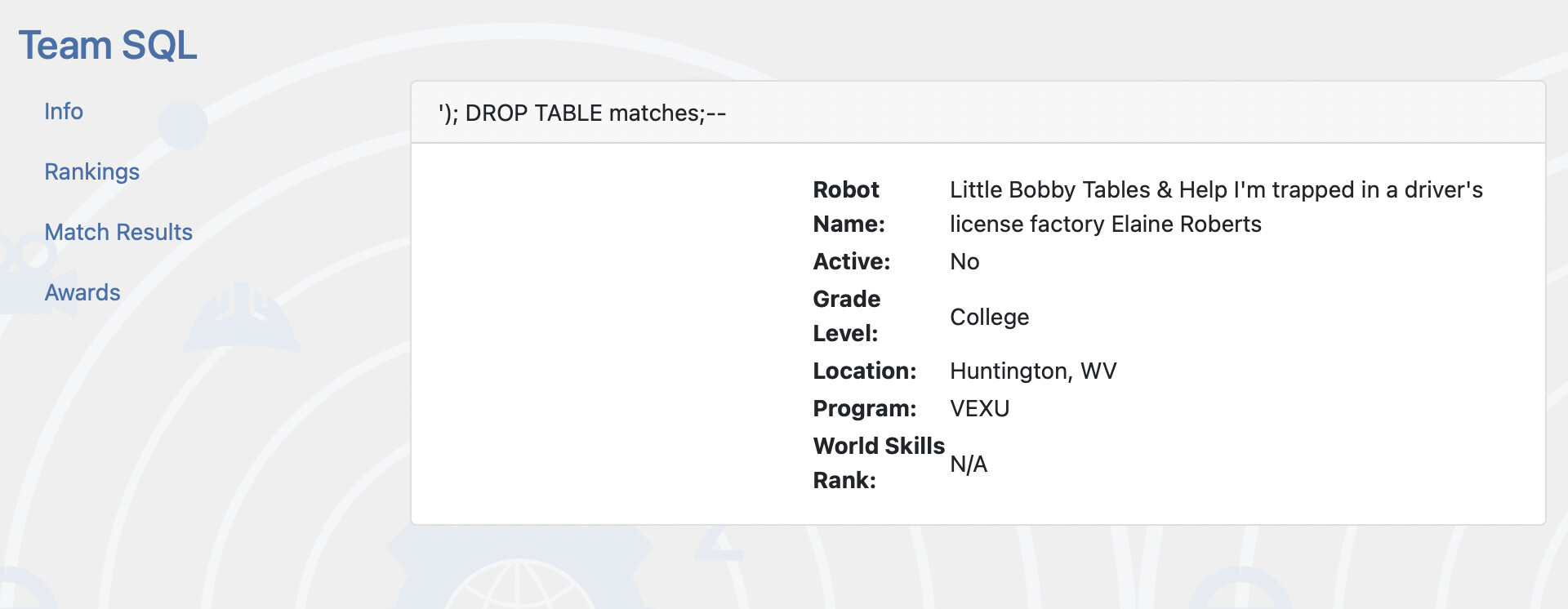Image resolution: width=1568 pixels, height=609 pixels.
Task: Click the Location label
Action: tap(865, 371)
